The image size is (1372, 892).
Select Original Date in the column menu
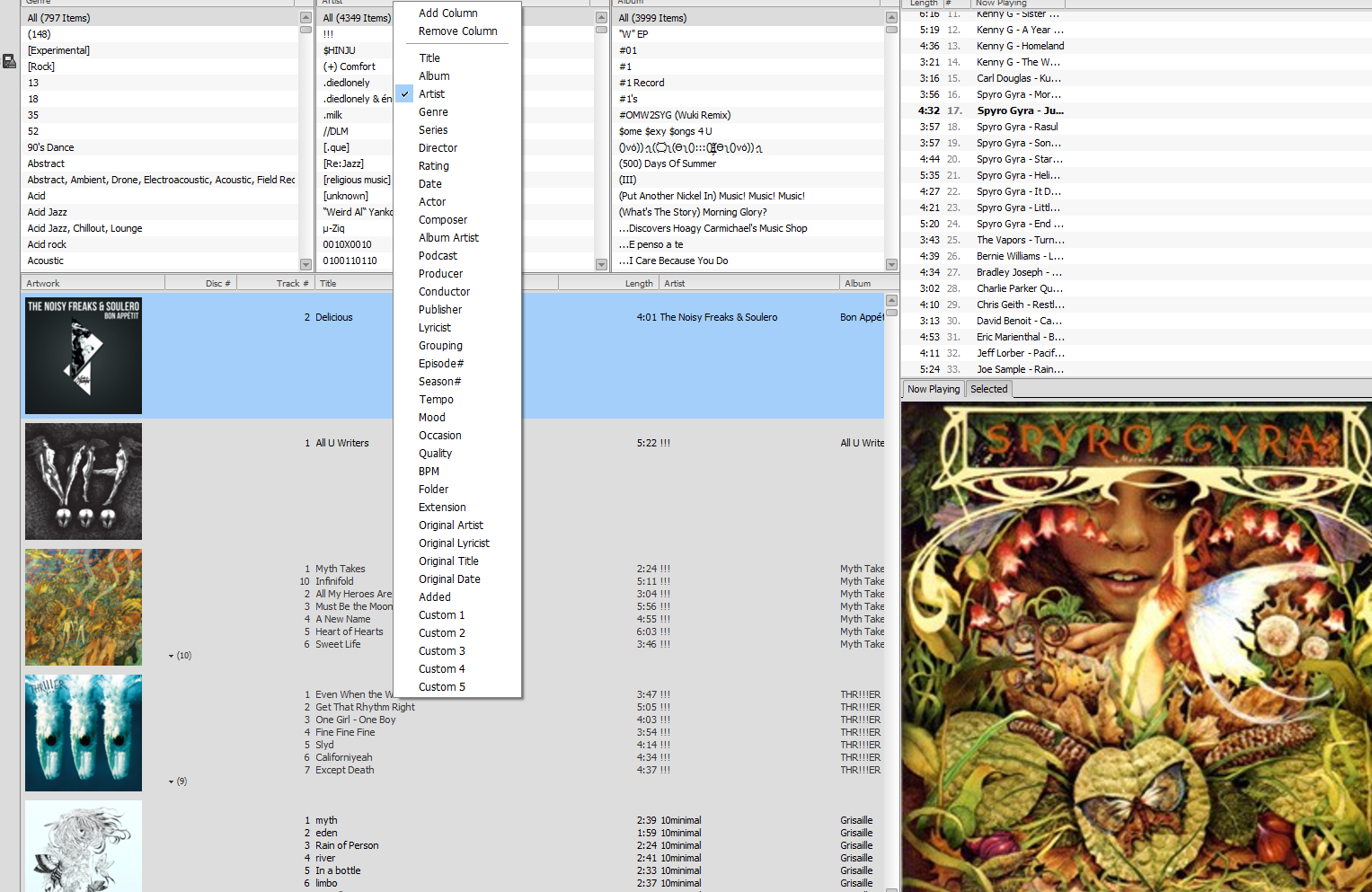click(457, 579)
